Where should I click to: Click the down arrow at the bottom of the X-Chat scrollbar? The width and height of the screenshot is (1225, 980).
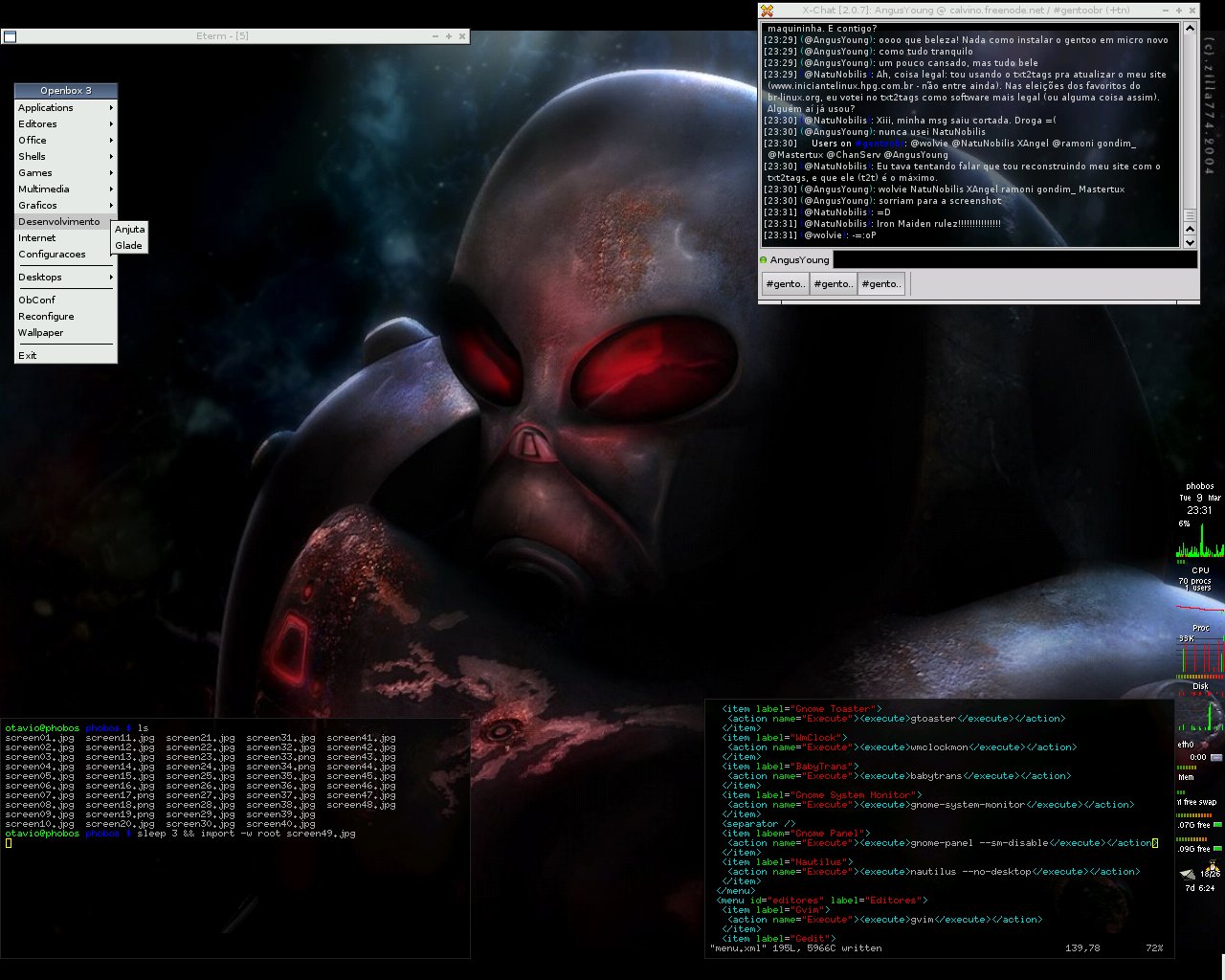point(1191,241)
